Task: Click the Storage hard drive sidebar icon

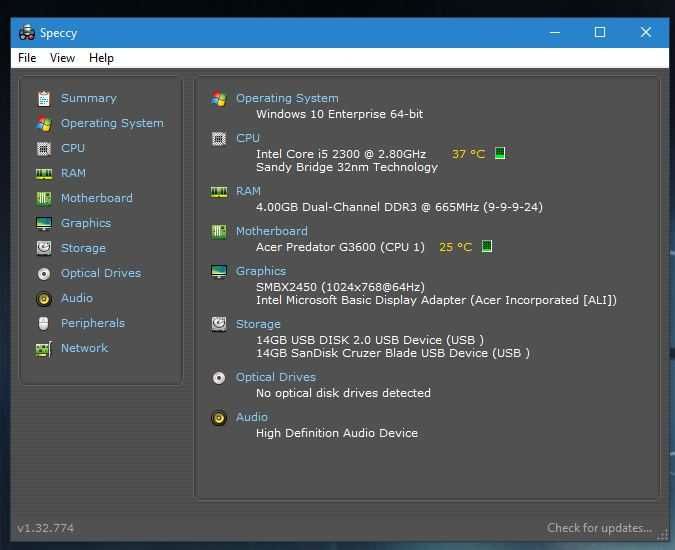Action: [43, 248]
